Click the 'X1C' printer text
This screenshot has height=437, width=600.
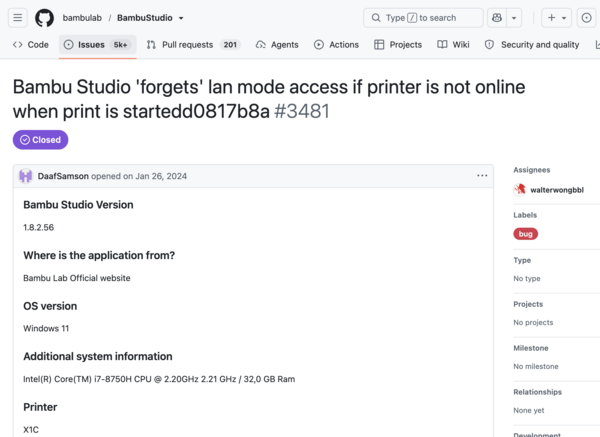[31, 430]
